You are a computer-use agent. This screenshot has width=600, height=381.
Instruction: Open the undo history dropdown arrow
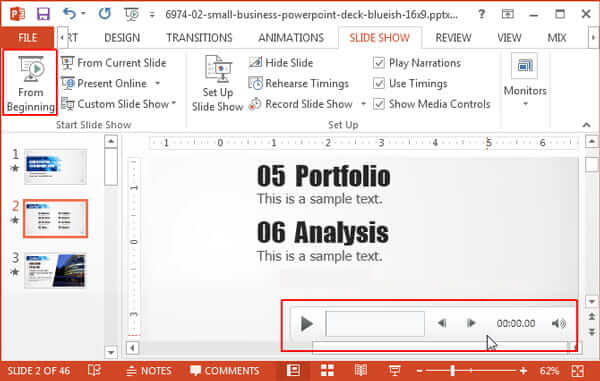click(83, 14)
